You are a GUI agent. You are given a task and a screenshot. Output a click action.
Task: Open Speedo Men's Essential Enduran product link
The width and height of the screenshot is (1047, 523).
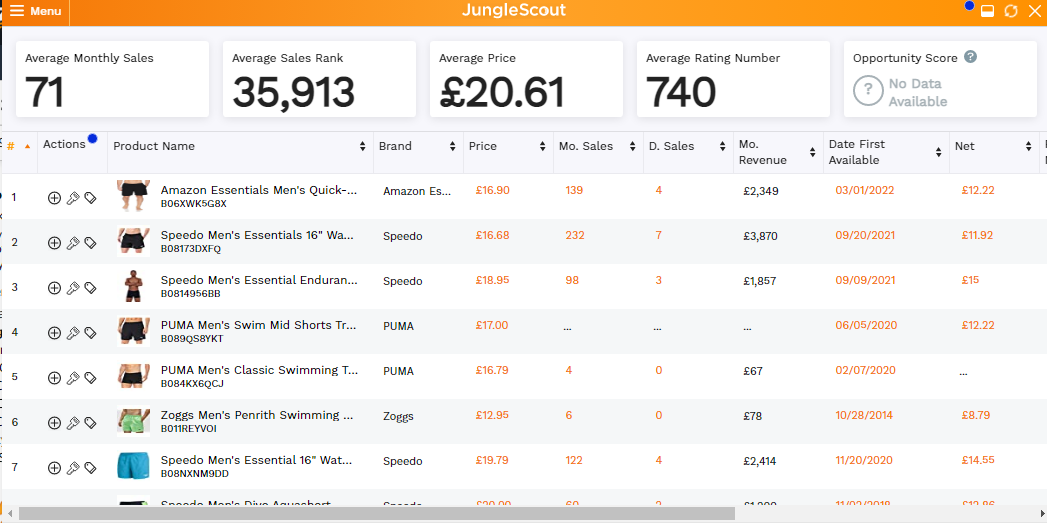point(259,280)
